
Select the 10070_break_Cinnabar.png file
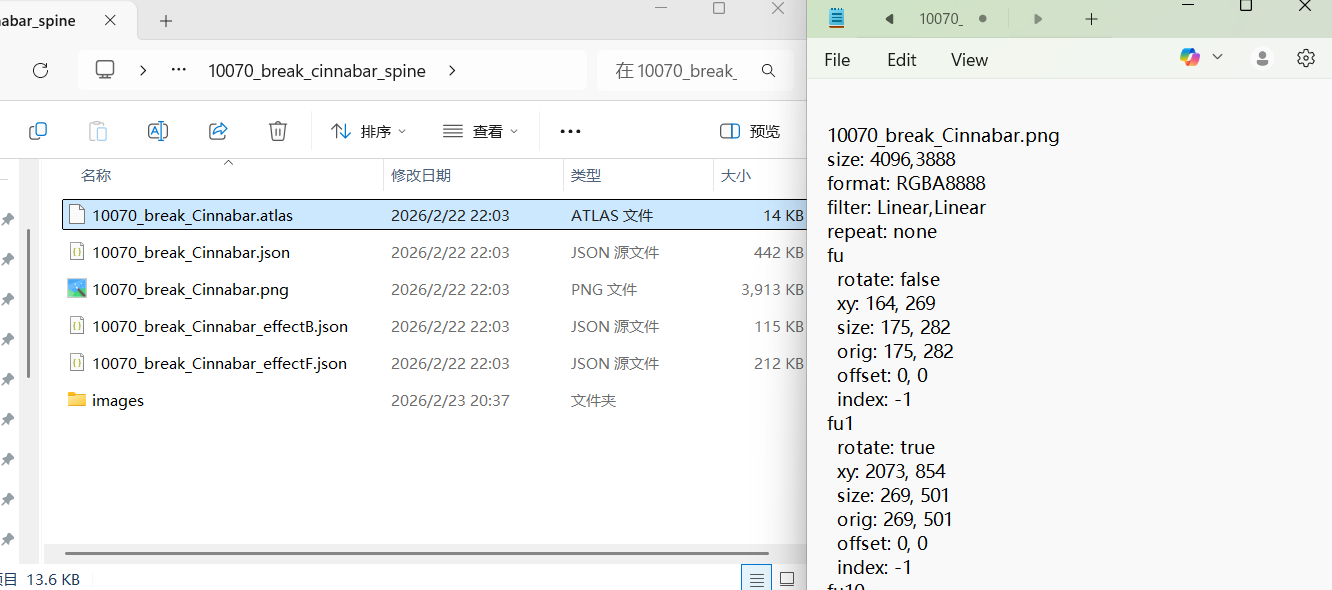click(190, 290)
